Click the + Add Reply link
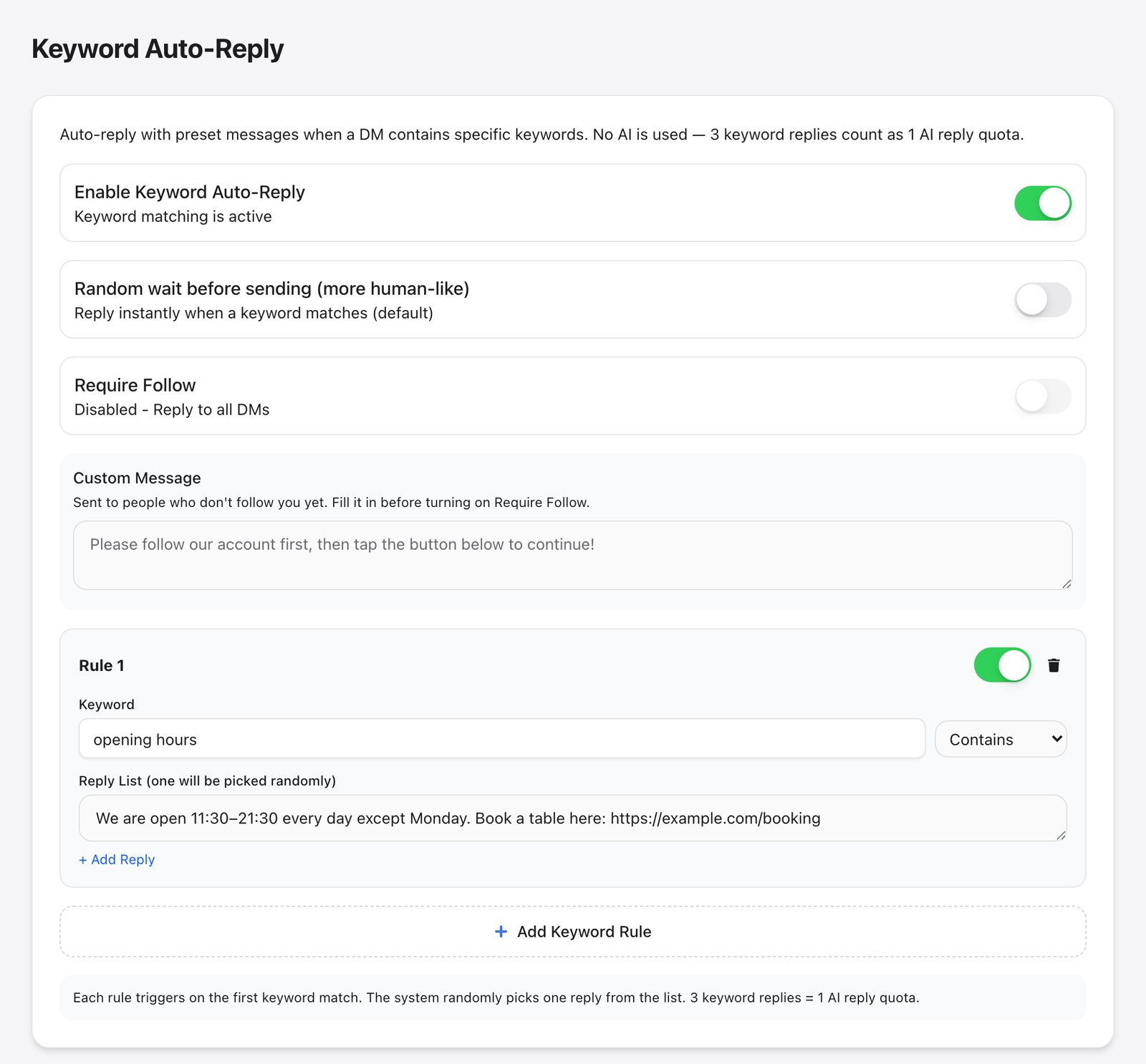 coord(117,859)
